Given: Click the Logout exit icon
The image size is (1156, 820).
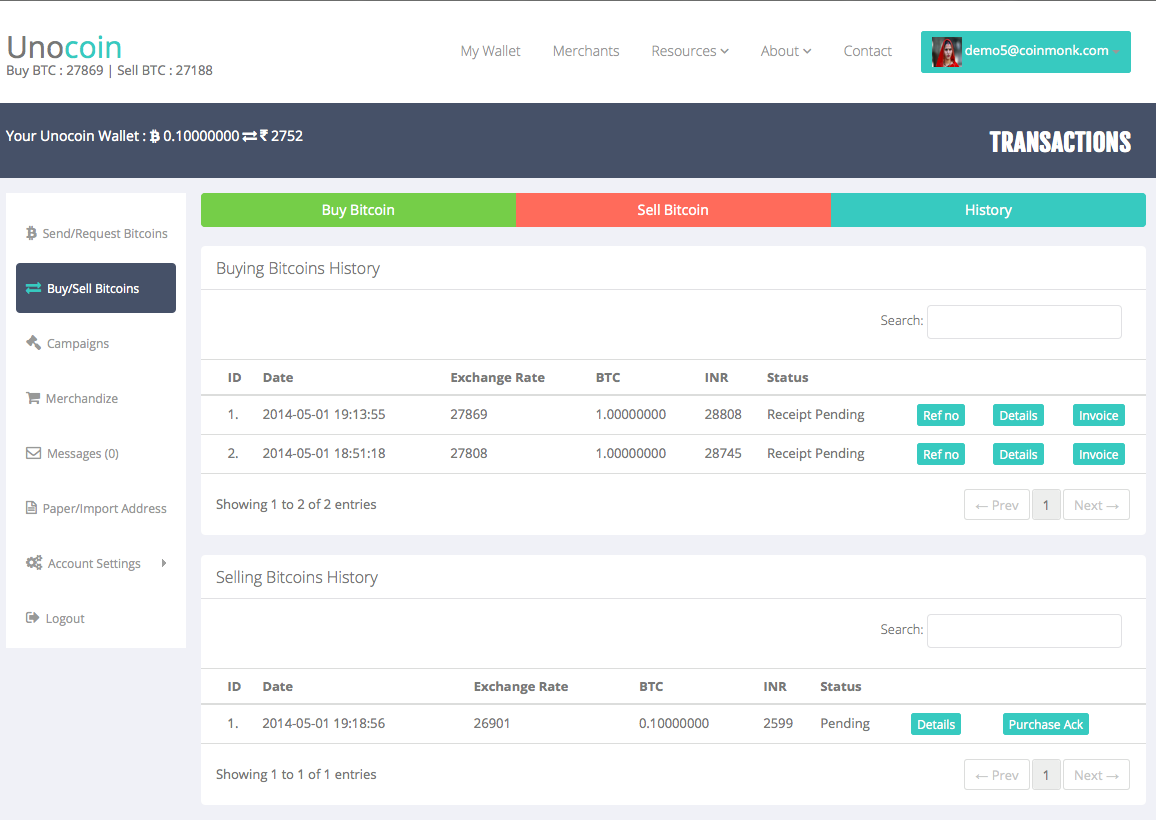Looking at the screenshot, I should (x=32, y=618).
